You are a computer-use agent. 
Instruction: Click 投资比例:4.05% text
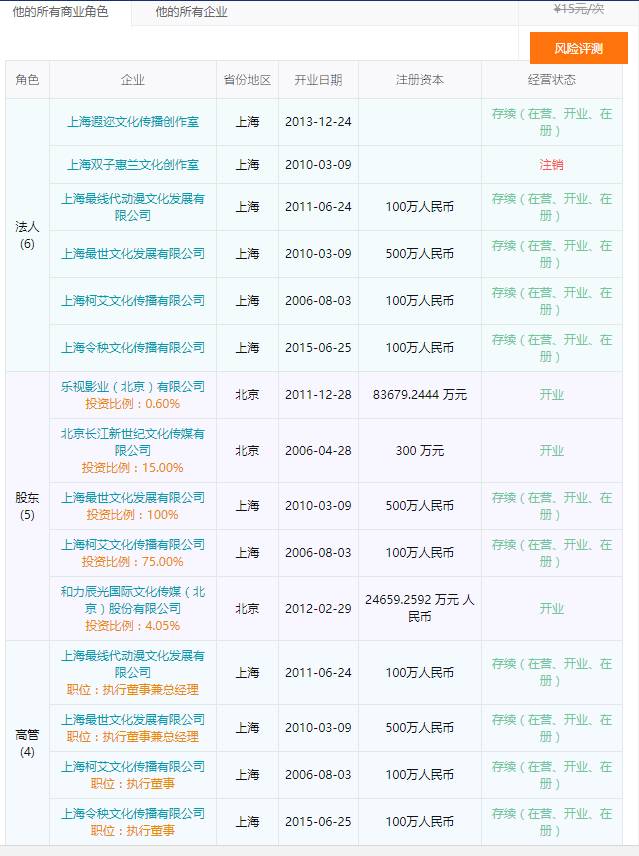(133, 626)
